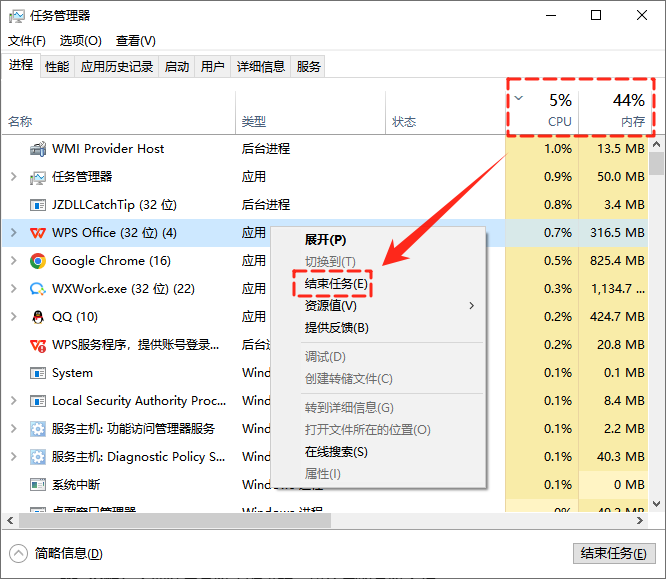Screen dimensions: 666x579
Task: Expand the 服务主机: Diagnostic Policy group
Action: (x=14, y=457)
